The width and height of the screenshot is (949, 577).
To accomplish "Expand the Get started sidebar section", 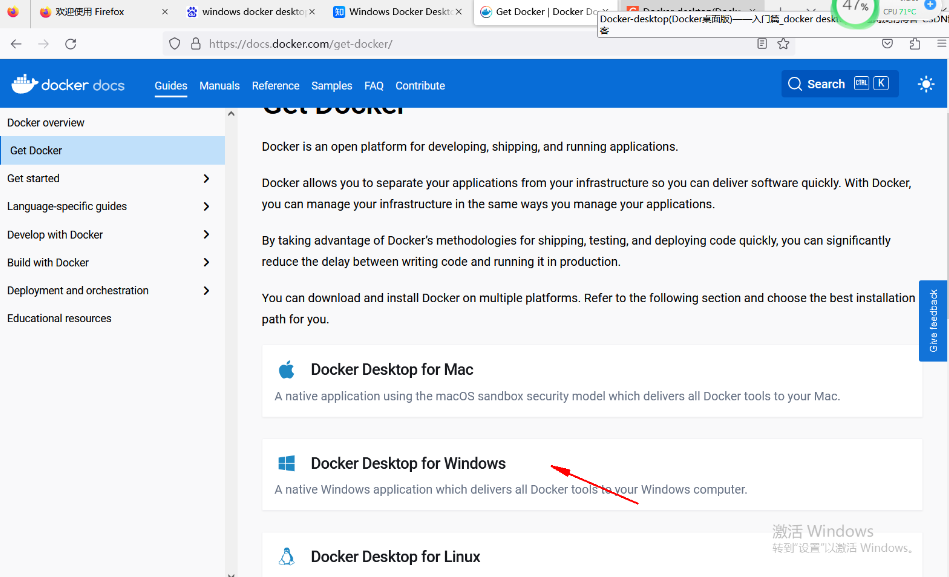I will pyautogui.click(x=206, y=179).
